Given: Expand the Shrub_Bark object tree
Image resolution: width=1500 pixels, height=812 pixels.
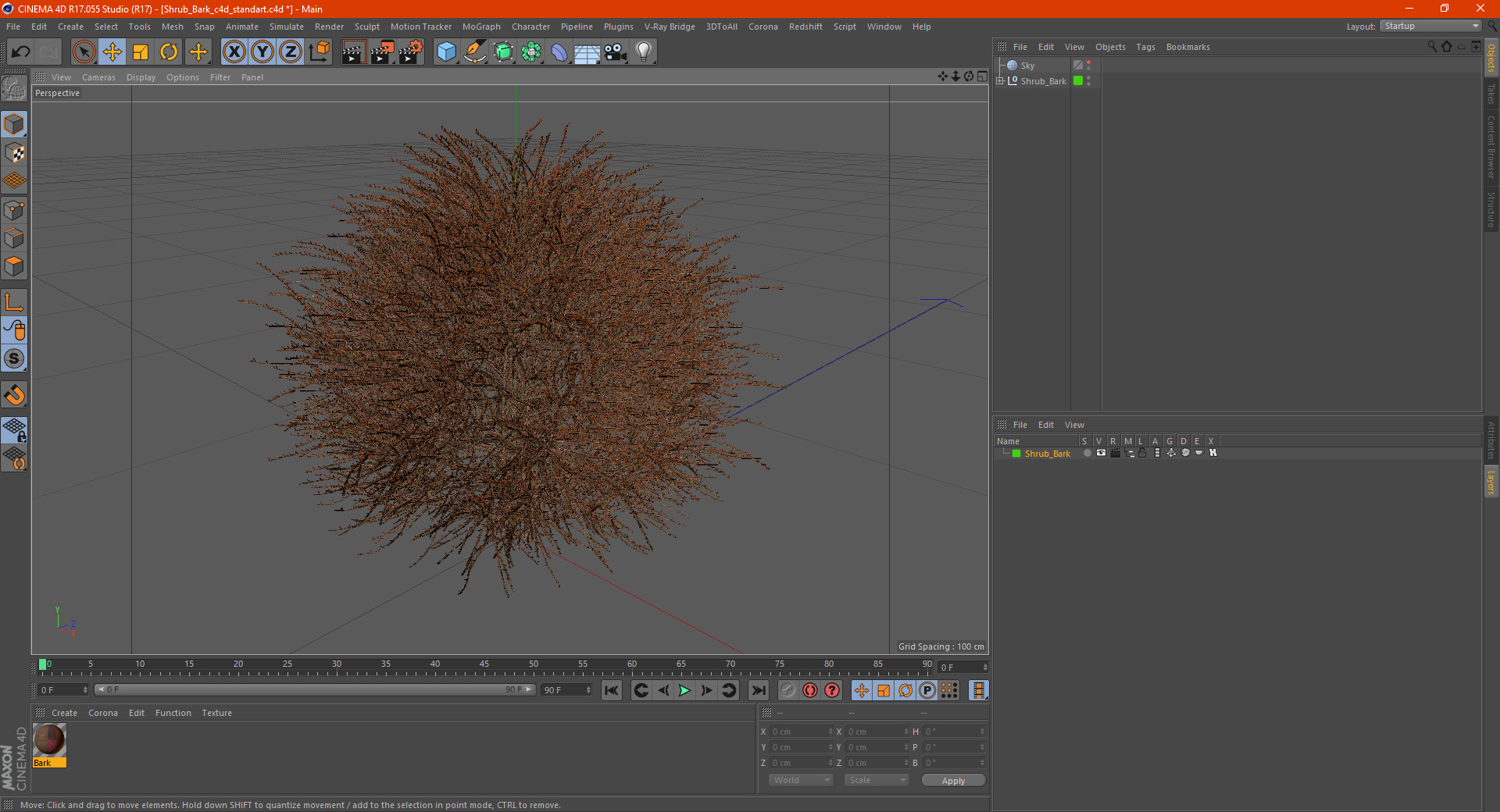Looking at the screenshot, I should coord(1000,80).
